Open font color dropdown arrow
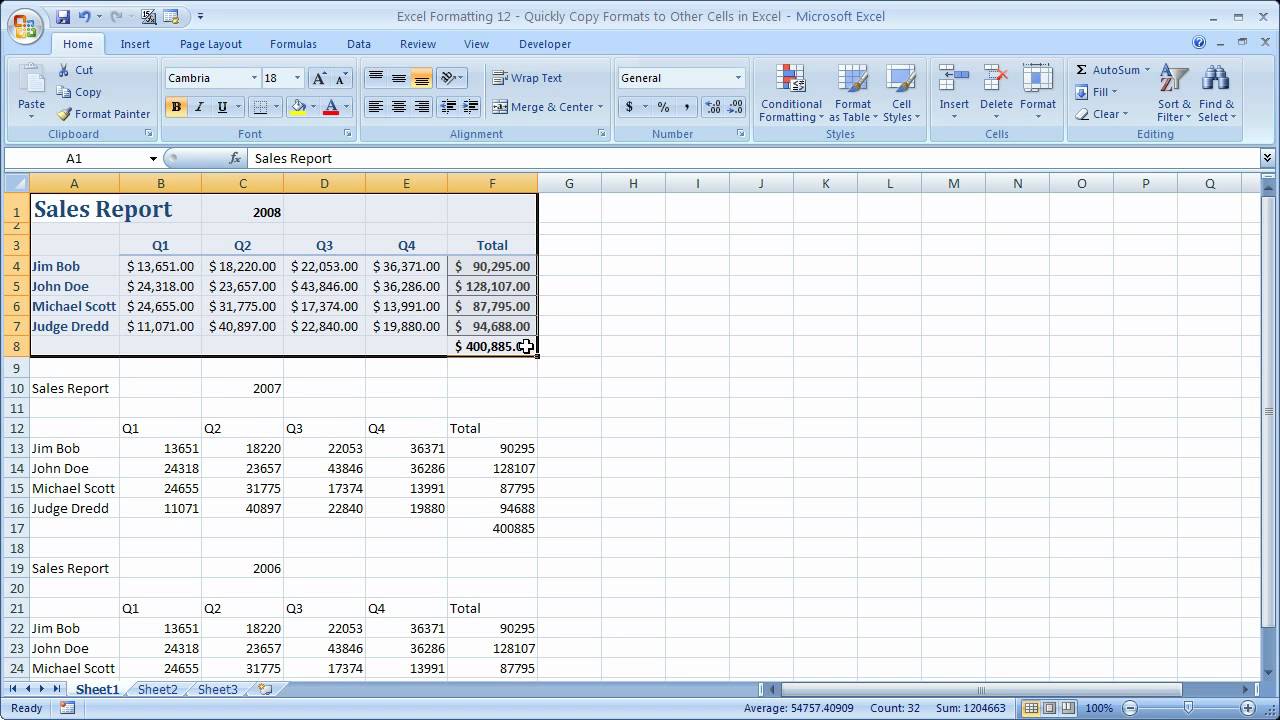This screenshot has height=720, width=1280. tap(347, 107)
